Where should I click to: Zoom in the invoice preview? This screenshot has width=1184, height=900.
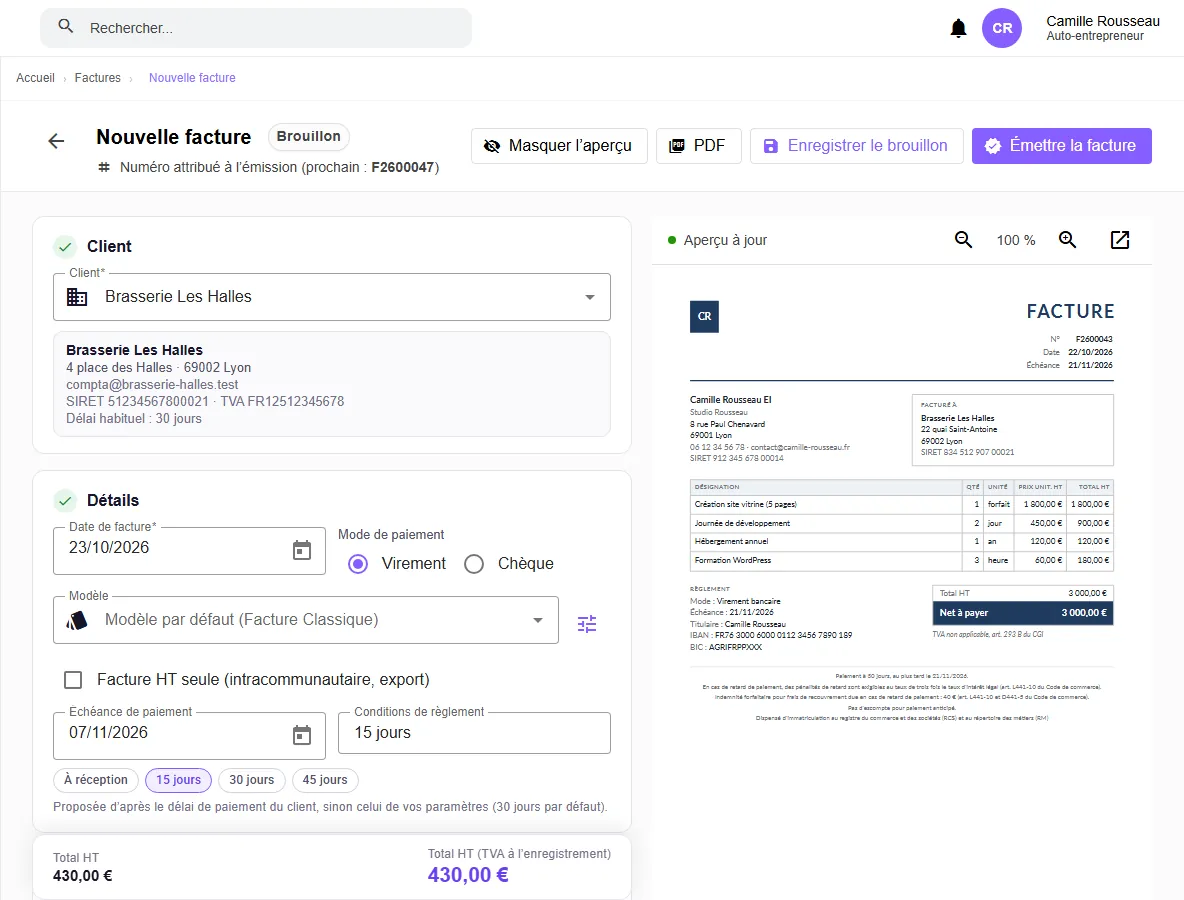[x=1067, y=239]
